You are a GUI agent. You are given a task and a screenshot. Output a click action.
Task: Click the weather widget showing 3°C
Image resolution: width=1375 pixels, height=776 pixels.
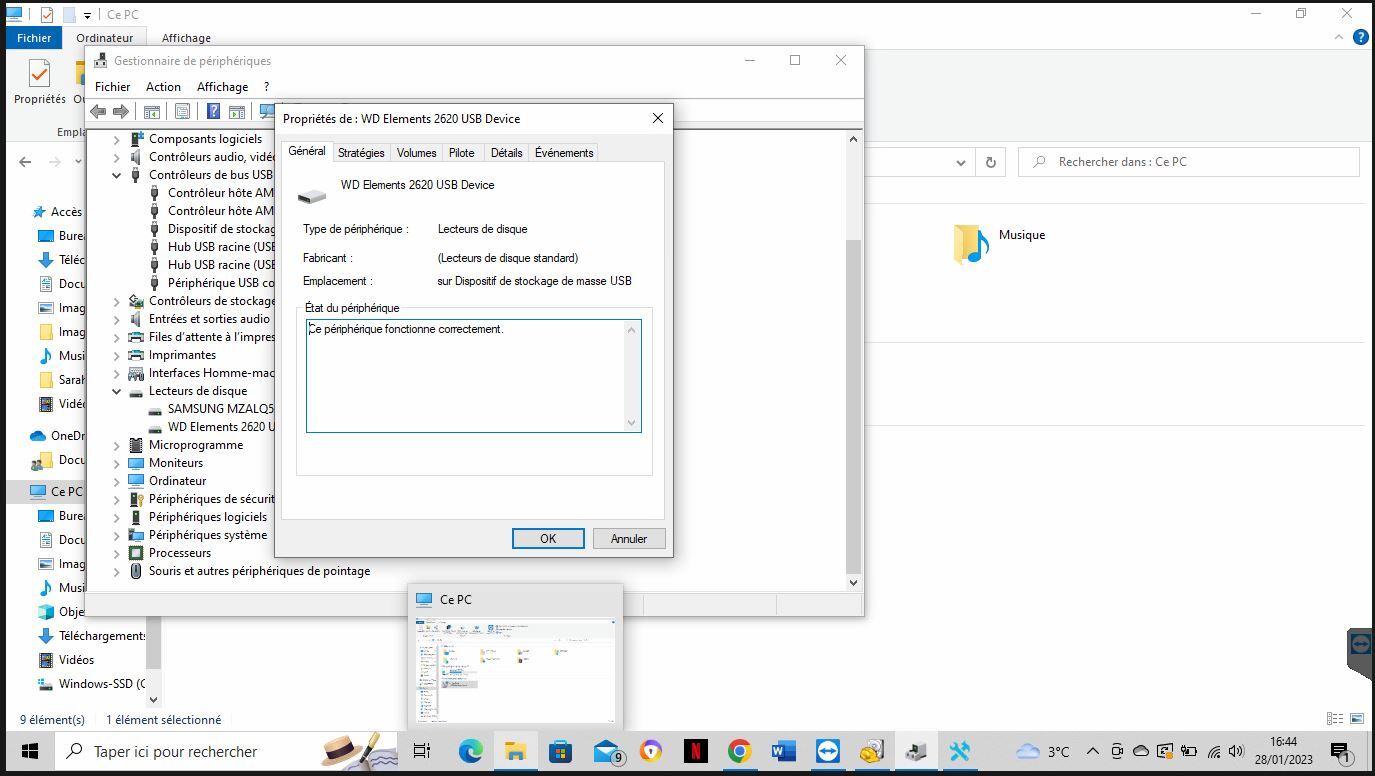[1042, 751]
